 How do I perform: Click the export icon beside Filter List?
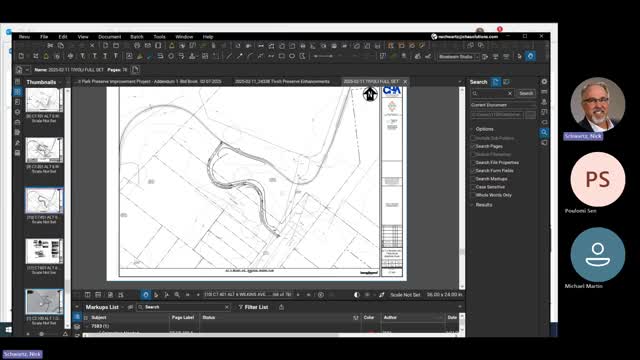281,307
